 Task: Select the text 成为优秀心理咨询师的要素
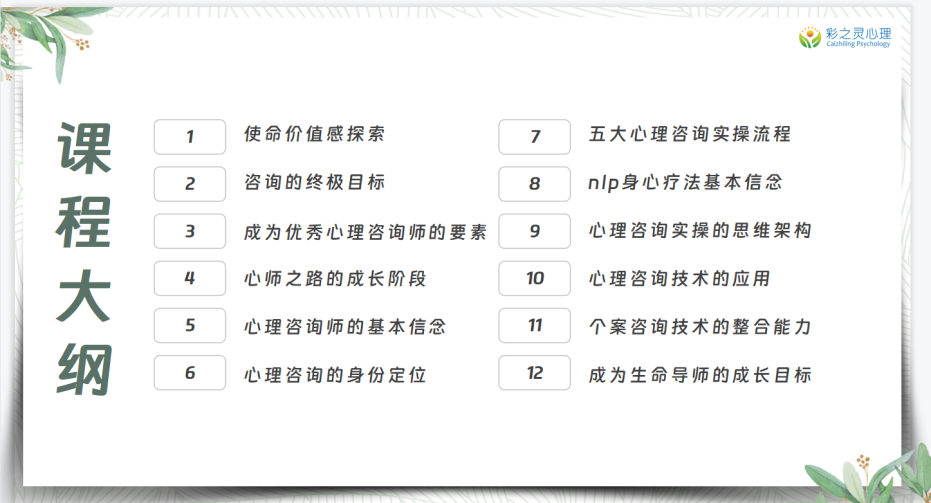[365, 232]
